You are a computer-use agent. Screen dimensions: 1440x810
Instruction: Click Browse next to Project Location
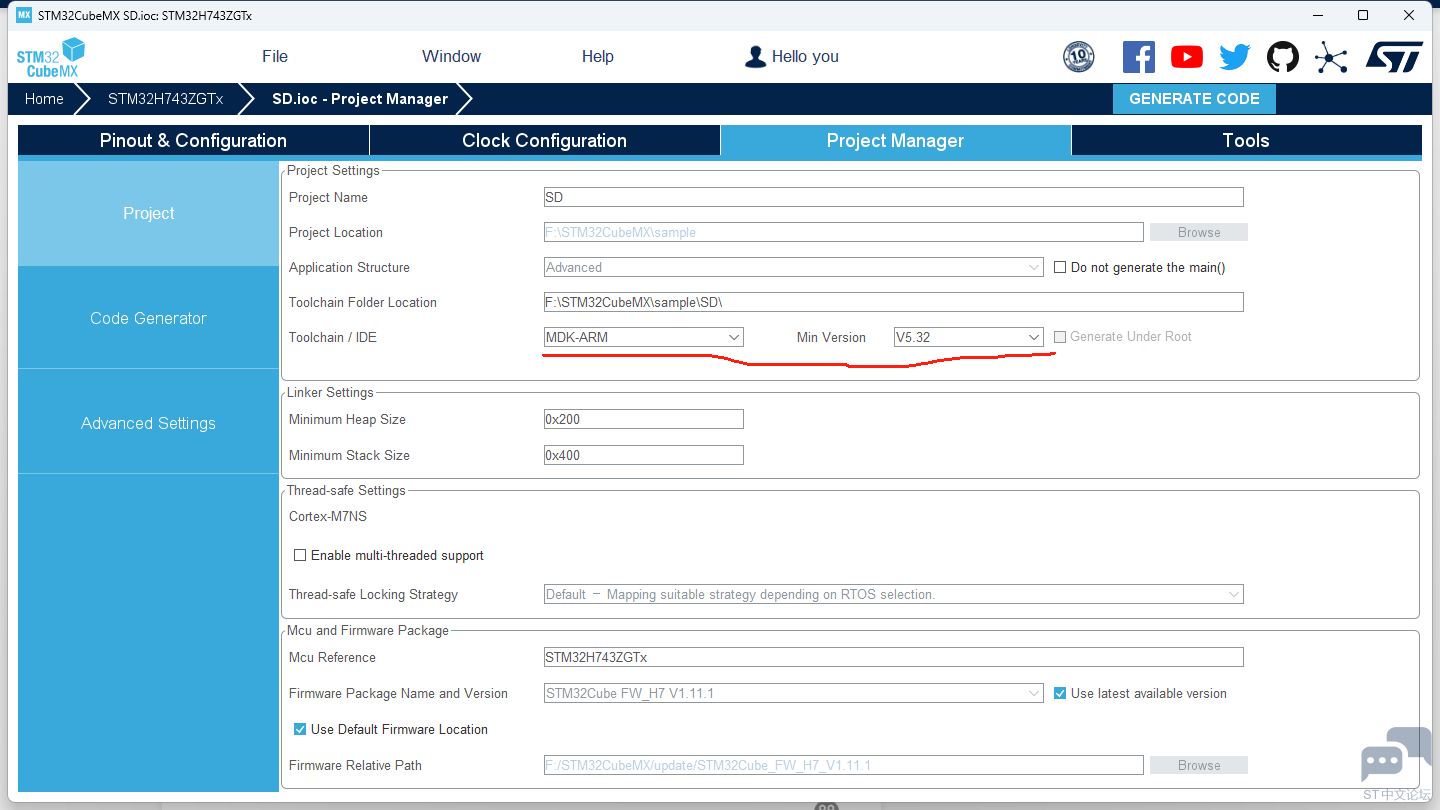pos(1198,232)
